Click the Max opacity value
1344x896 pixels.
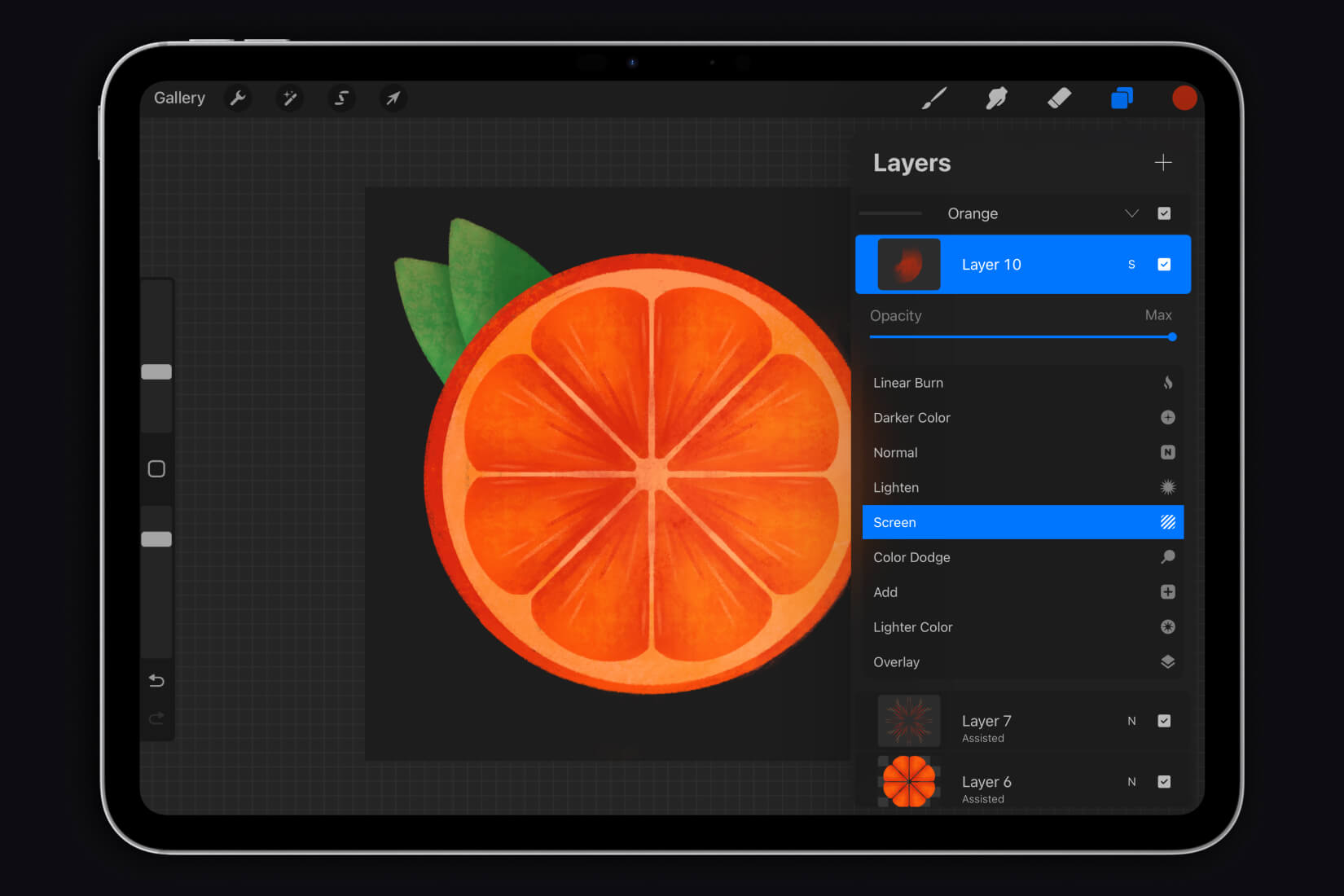click(1158, 315)
